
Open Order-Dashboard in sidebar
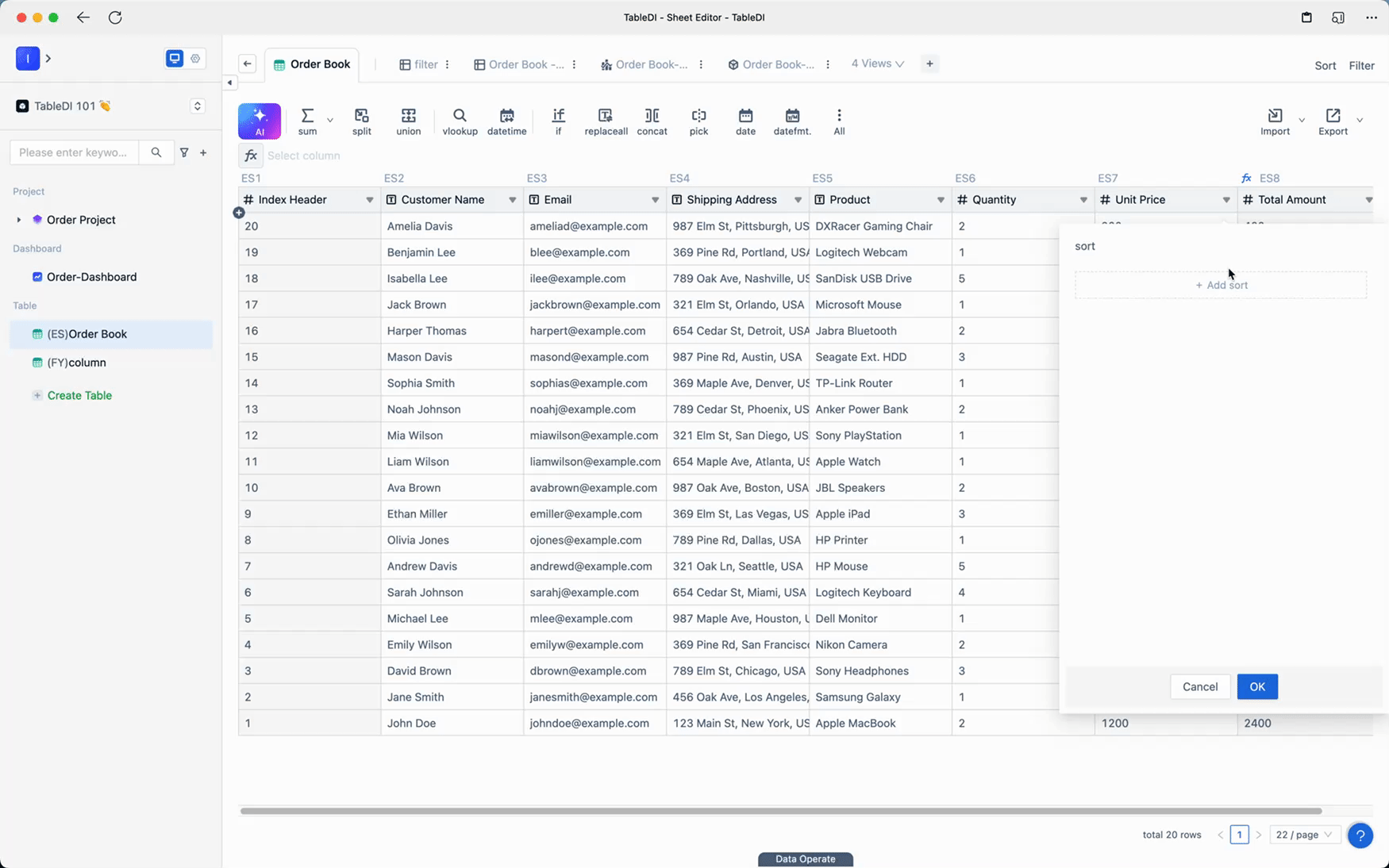[111, 277]
